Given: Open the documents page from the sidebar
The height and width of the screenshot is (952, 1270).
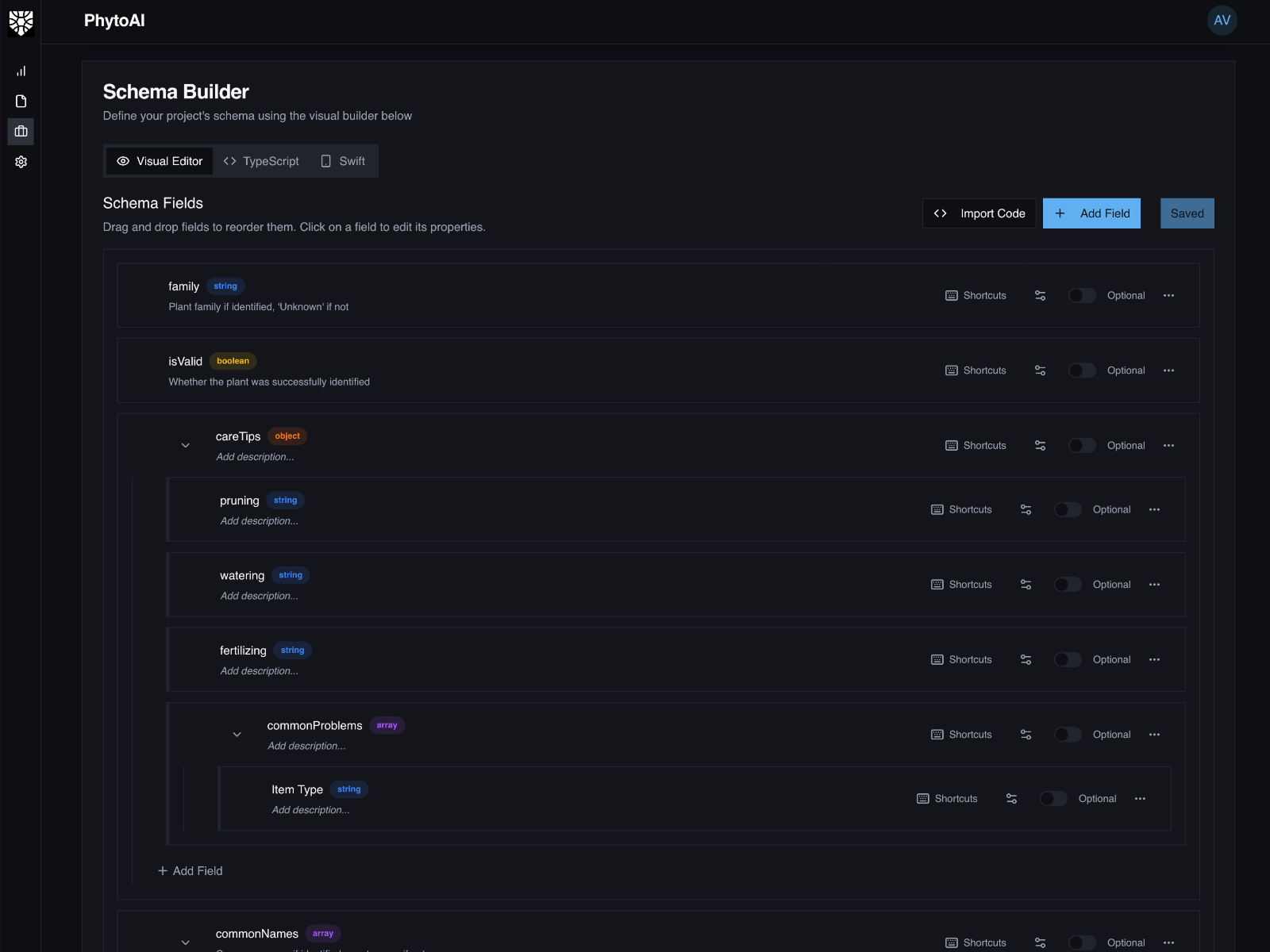Looking at the screenshot, I should coord(21,102).
